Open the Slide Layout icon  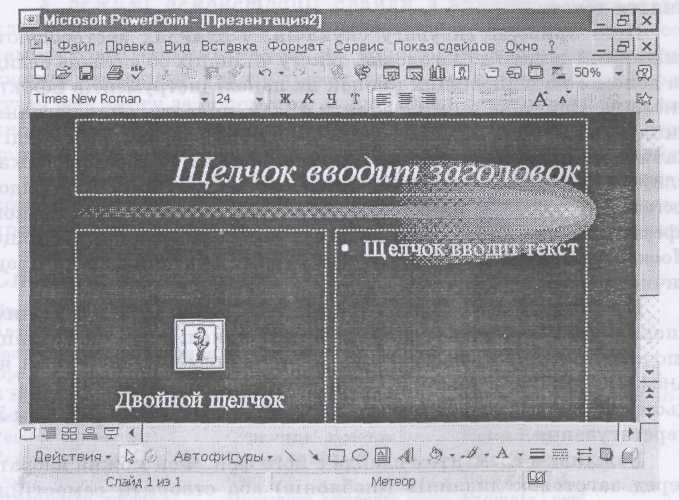coord(514,73)
